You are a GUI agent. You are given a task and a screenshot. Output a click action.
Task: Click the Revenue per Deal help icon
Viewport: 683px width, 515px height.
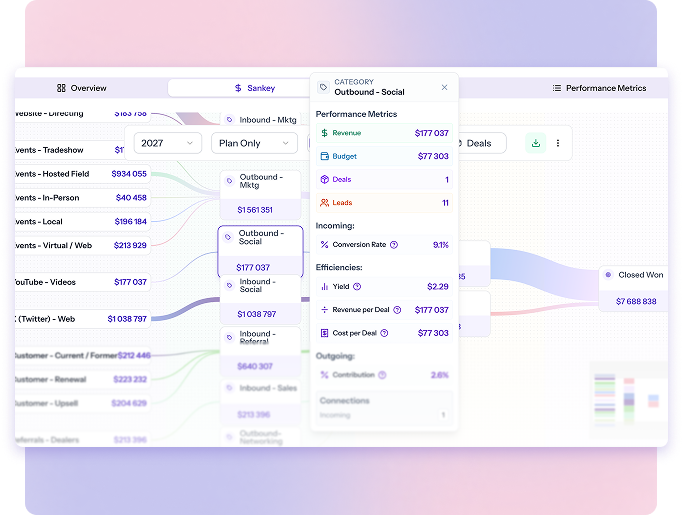point(398,310)
